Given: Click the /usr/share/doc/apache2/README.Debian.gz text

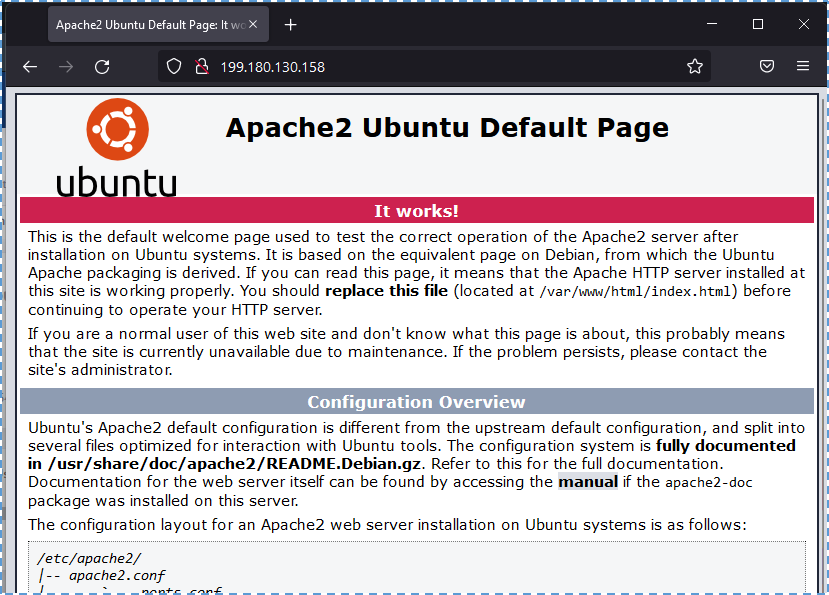Looking at the screenshot, I should pos(234,464).
